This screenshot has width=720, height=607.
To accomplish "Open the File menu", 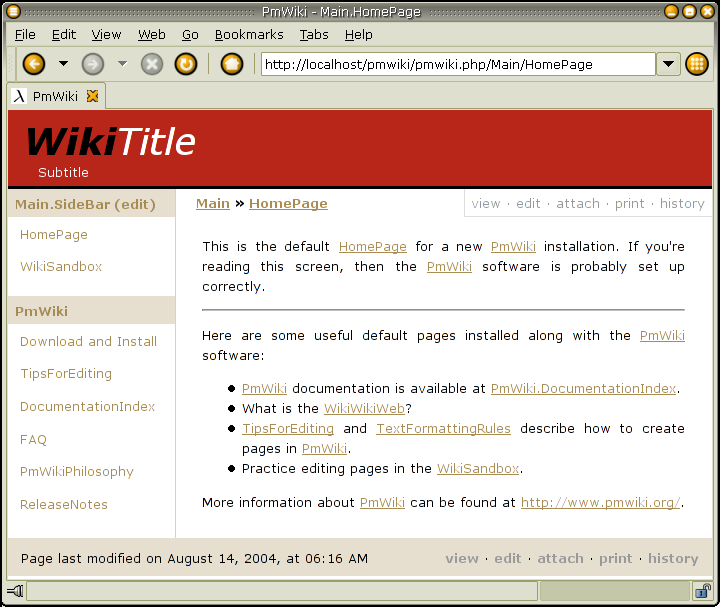I will pos(25,34).
